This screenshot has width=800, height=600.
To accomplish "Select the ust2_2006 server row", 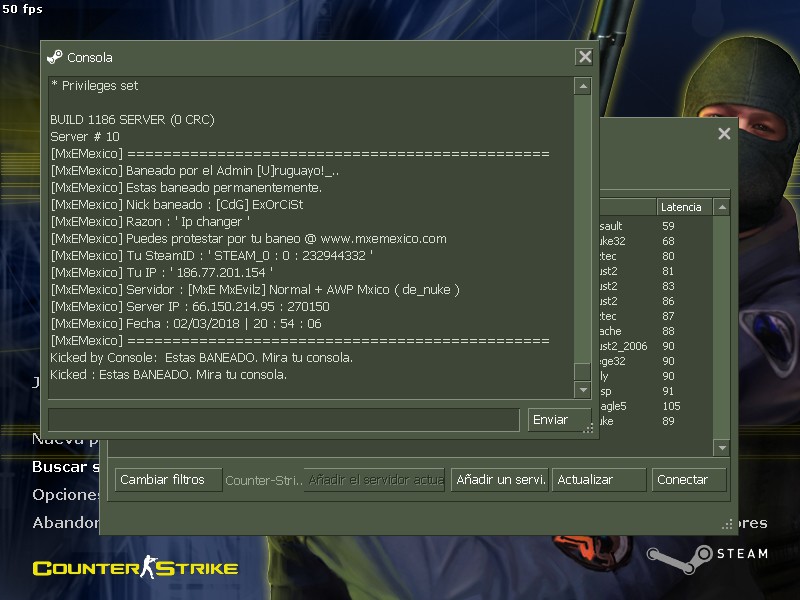I will click(656, 346).
